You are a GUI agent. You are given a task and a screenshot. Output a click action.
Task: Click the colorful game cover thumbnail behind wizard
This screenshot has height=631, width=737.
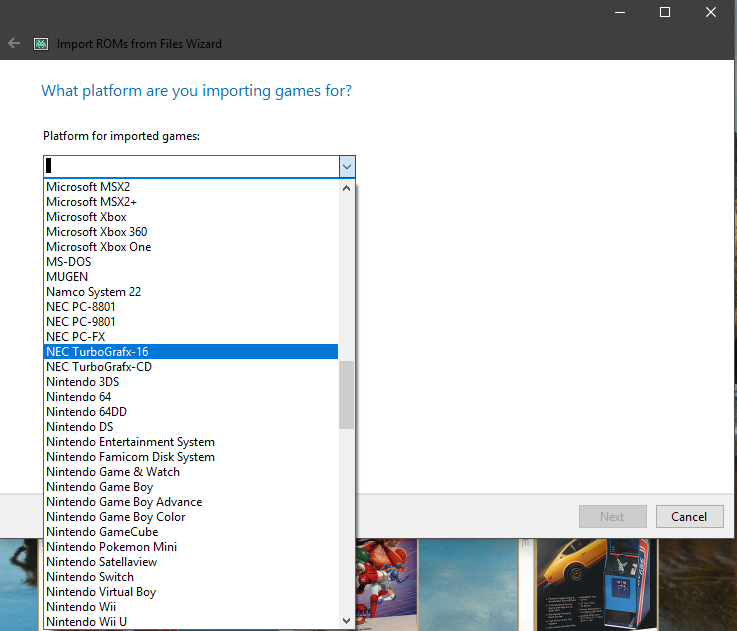pos(387,584)
